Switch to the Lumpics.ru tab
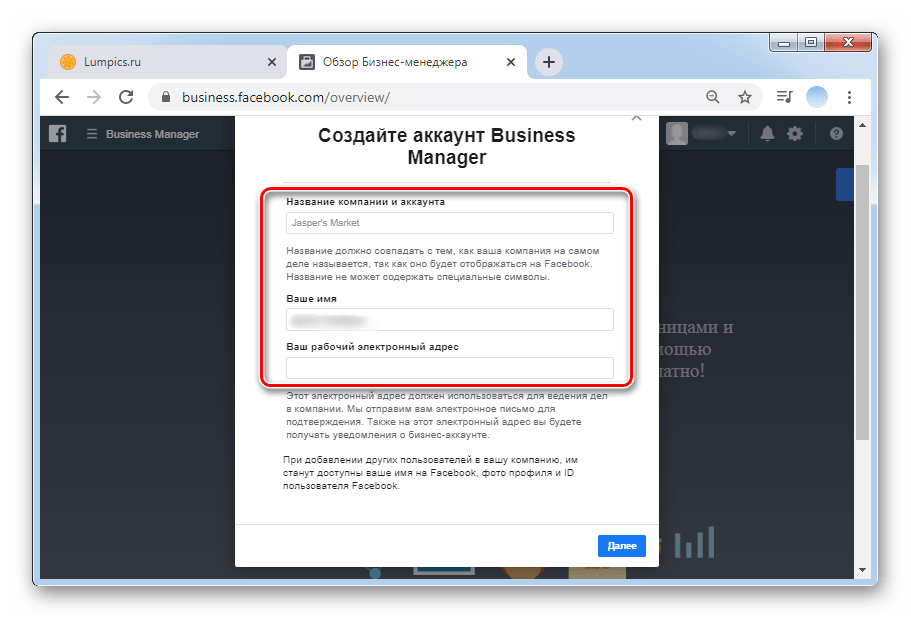Viewport: 911px width, 619px height. 167,62
